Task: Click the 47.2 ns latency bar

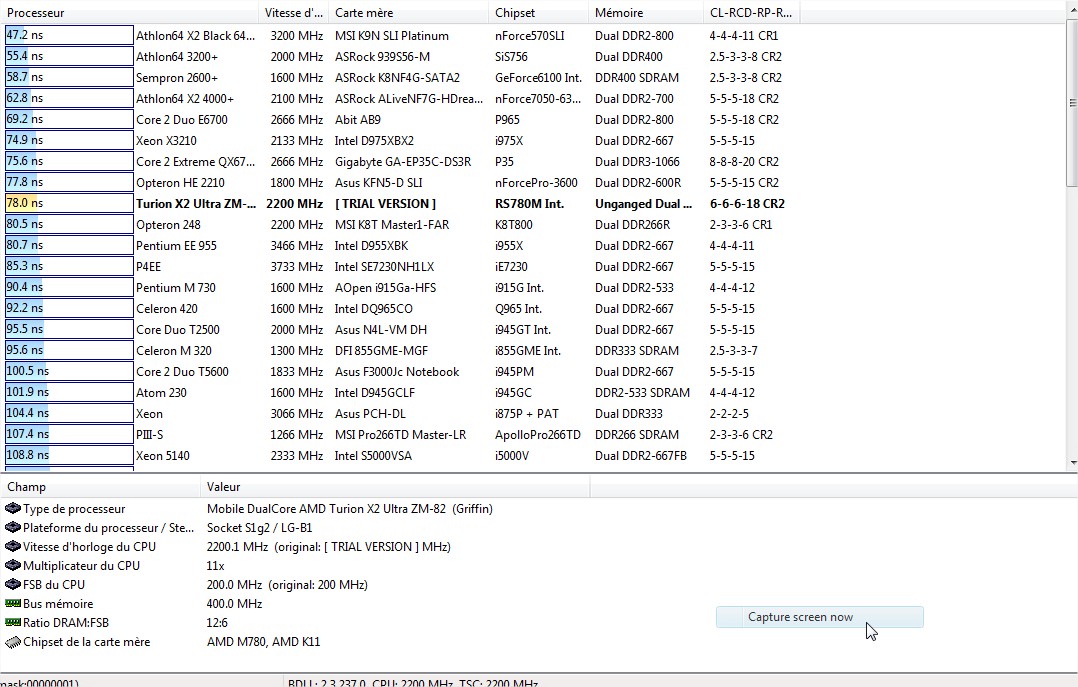Action: (x=69, y=35)
